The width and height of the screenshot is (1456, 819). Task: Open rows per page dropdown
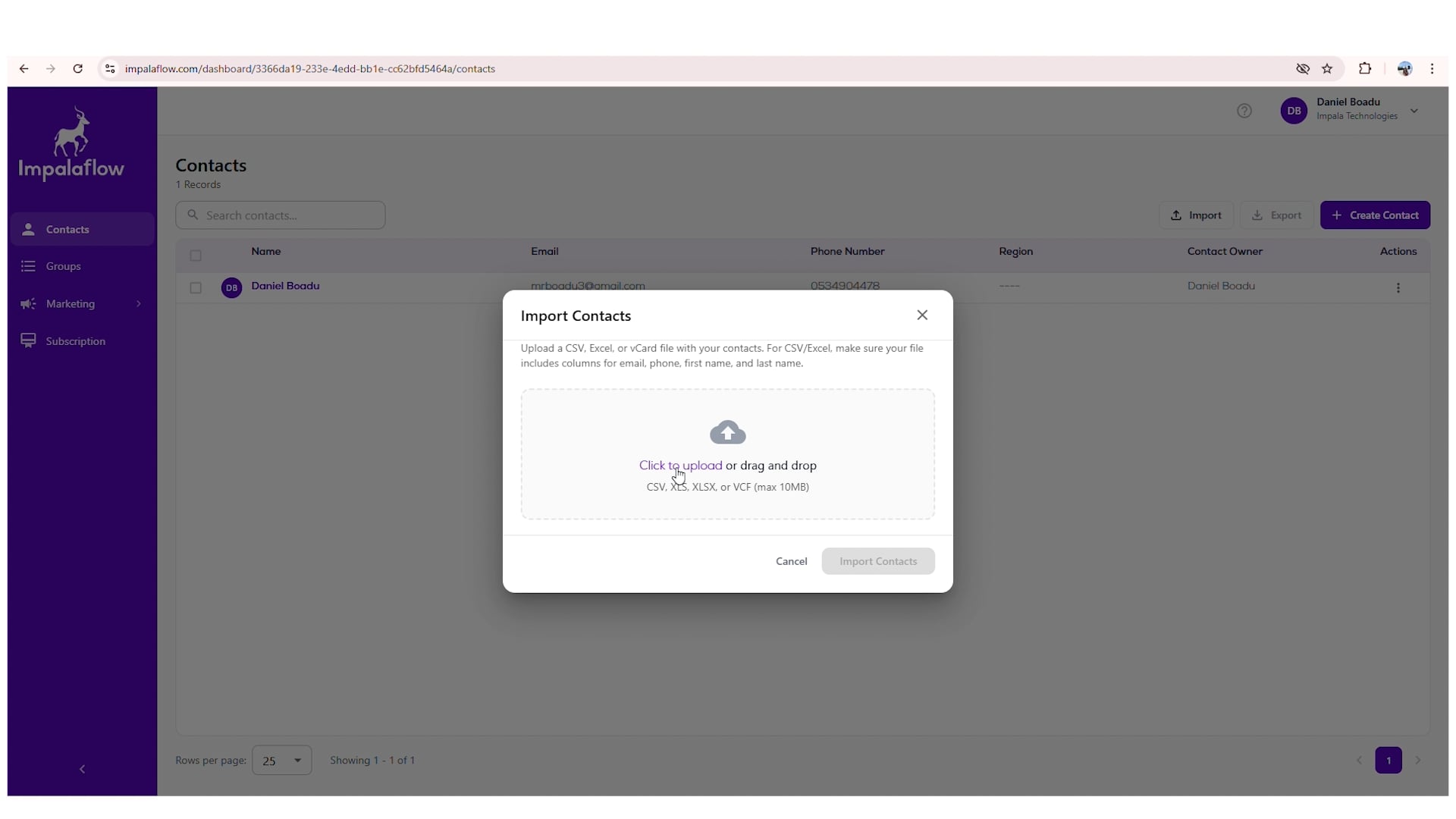point(281,760)
